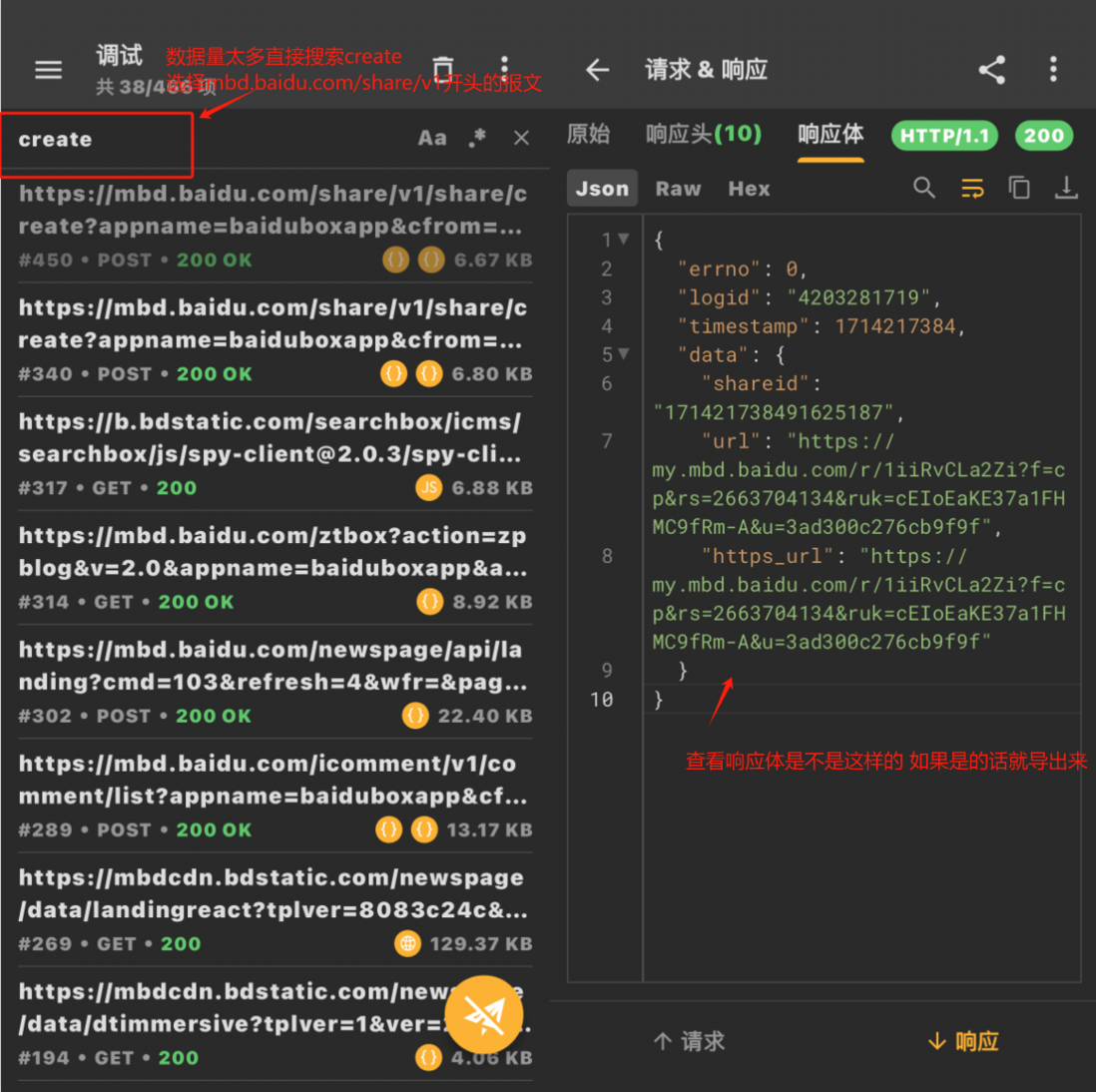Click the 请求 & 响应 title
The height and width of the screenshot is (1092, 1096).
(x=706, y=69)
